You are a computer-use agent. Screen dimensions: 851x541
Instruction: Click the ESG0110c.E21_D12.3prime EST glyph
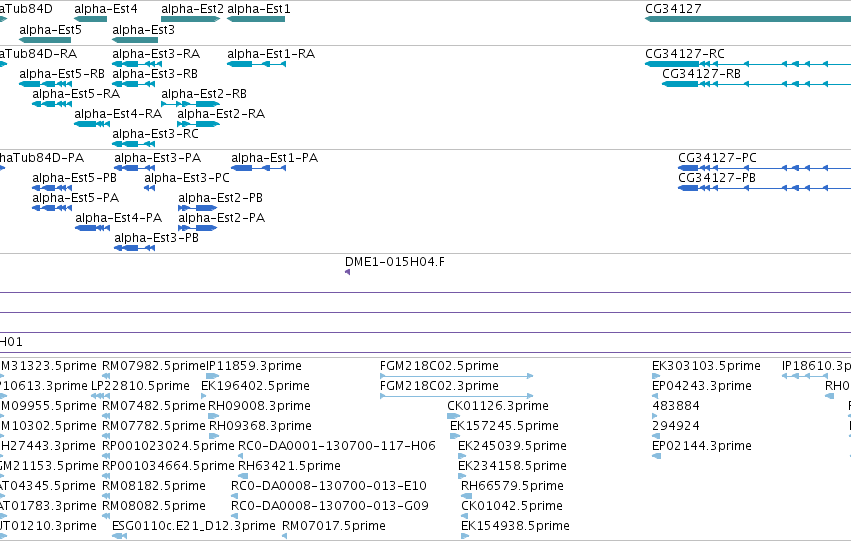(119, 536)
